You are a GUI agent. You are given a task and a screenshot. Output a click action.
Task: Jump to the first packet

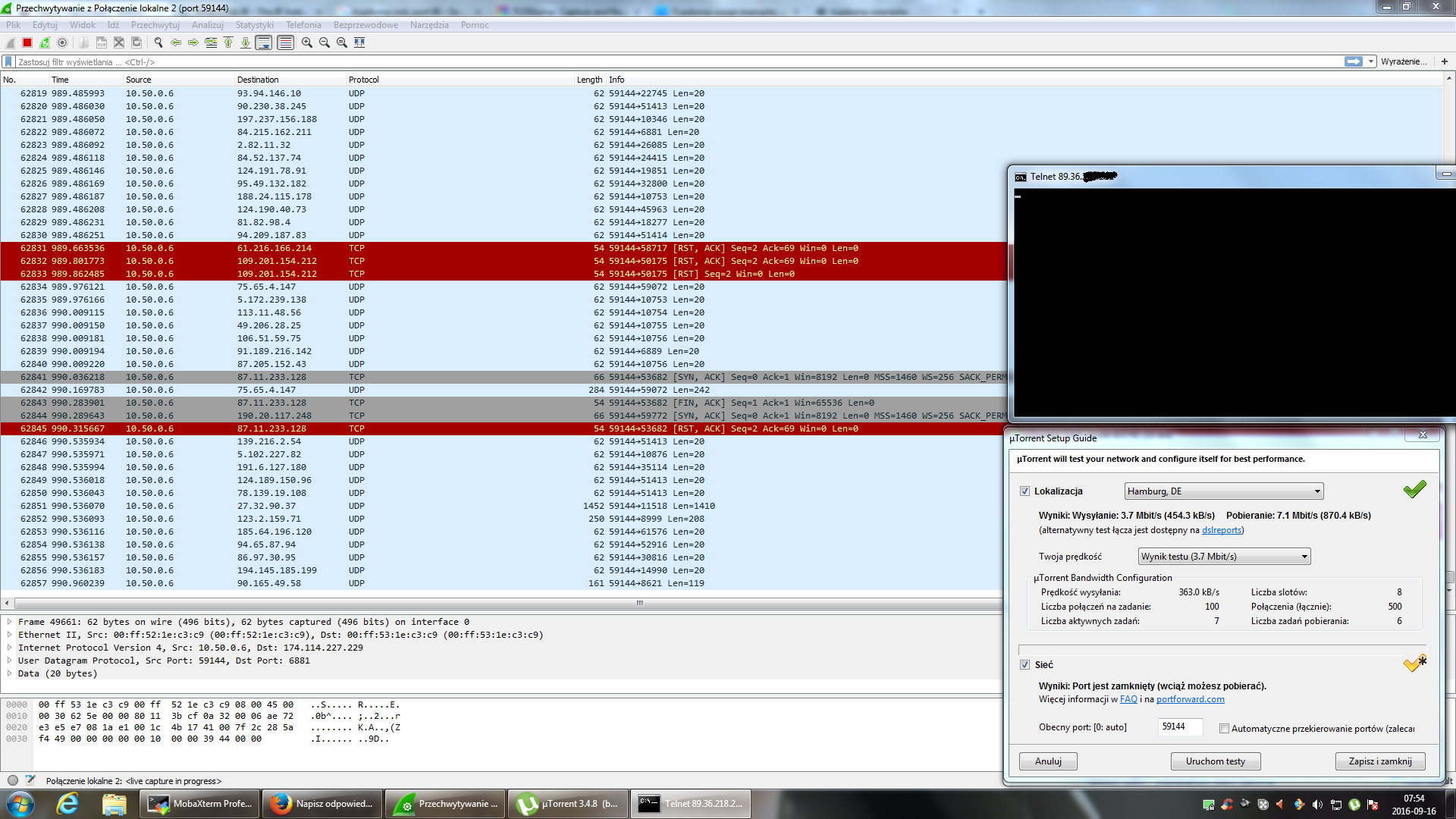228,42
